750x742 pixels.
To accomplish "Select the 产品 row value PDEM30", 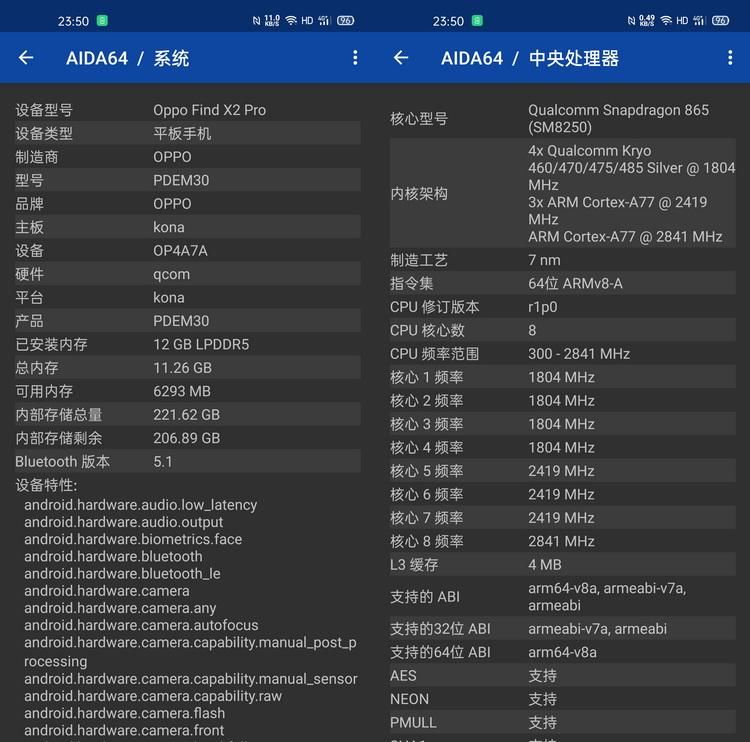I will coord(181,321).
